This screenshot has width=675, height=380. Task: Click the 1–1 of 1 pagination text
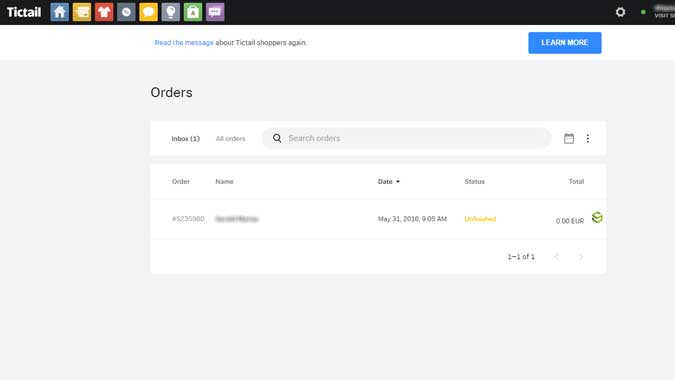pos(521,257)
